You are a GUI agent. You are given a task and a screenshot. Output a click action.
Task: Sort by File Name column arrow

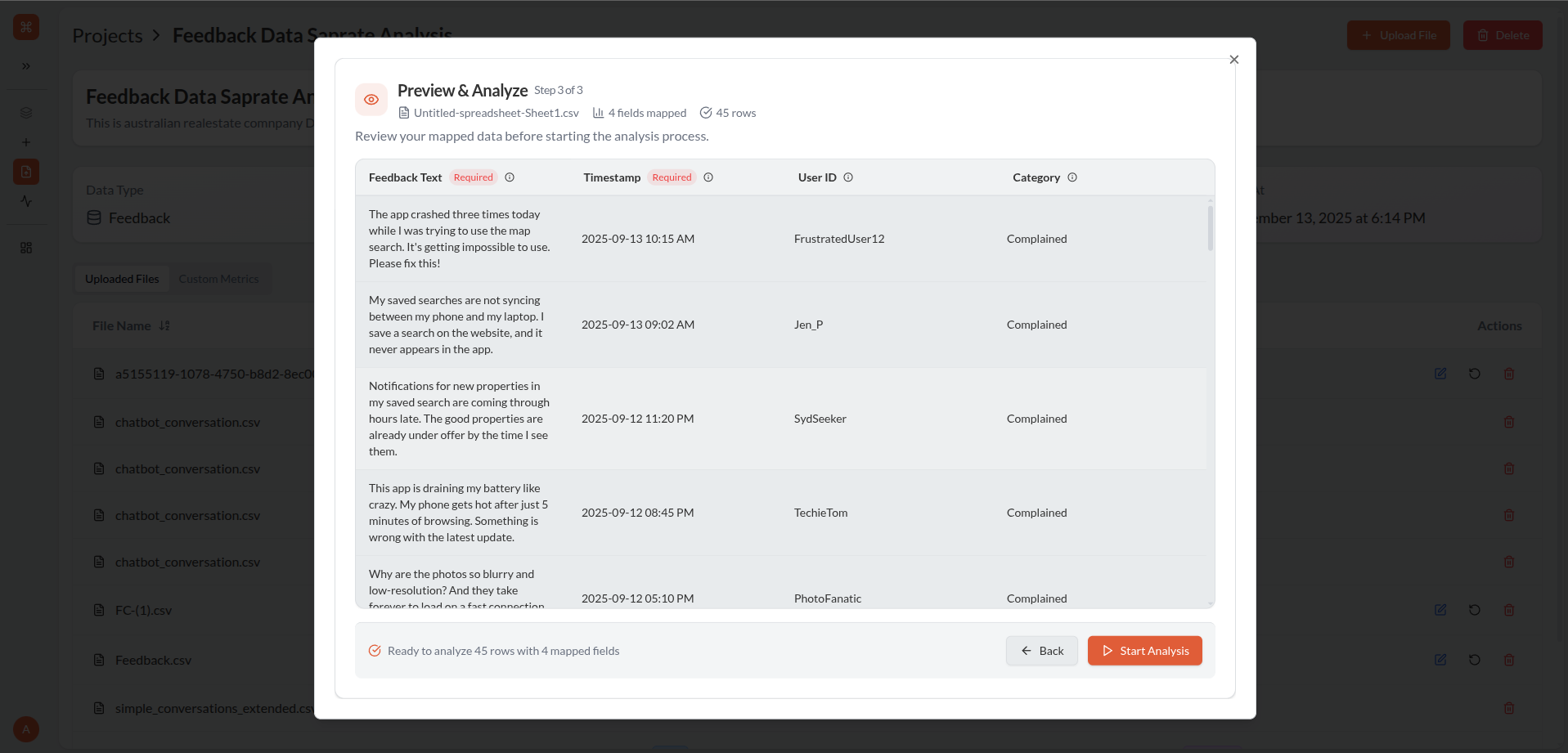point(164,325)
